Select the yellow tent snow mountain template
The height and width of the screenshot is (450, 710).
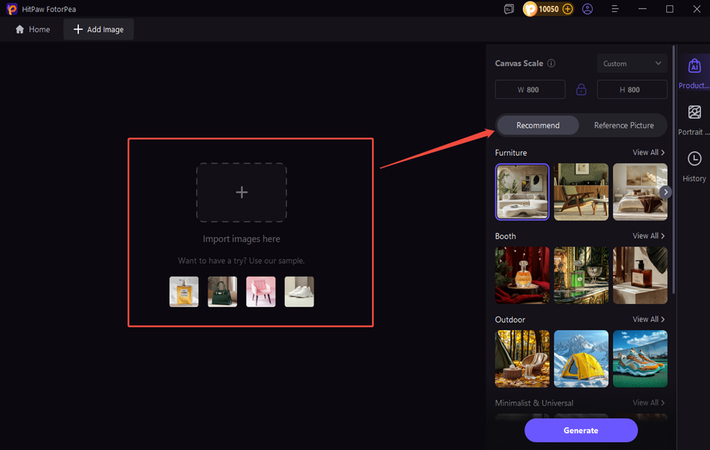click(581, 359)
